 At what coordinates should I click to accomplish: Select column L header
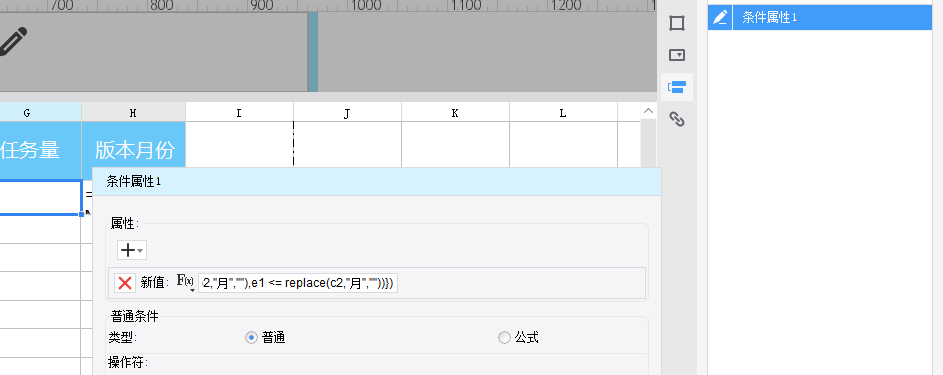(563, 112)
